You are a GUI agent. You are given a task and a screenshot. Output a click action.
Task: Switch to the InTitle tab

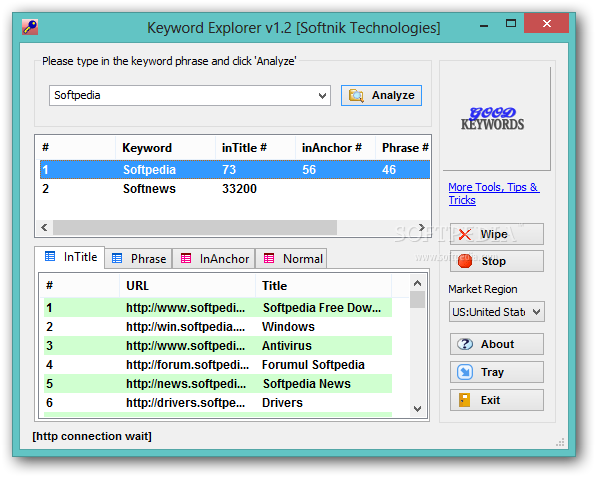click(70, 257)
